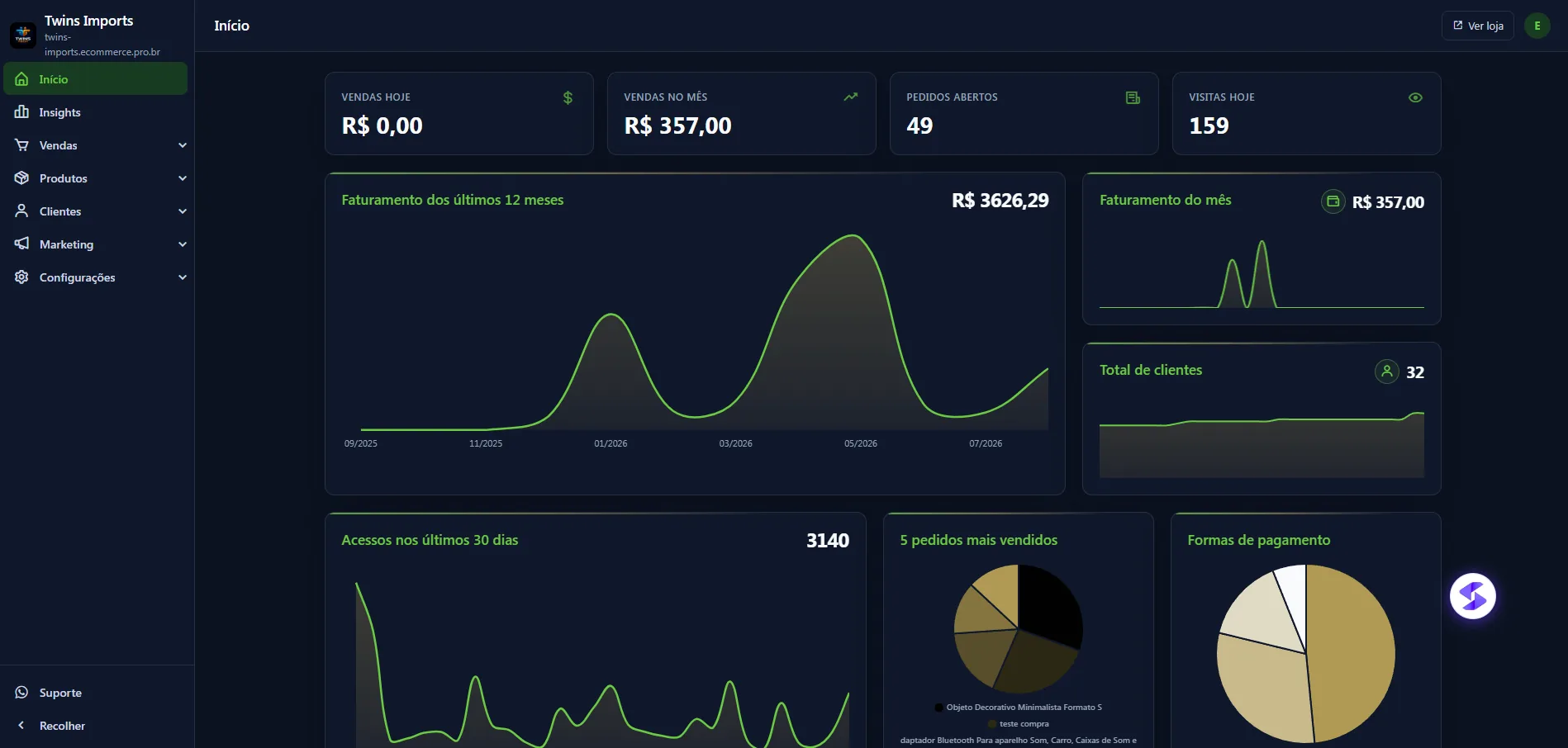This screenshot has height=748, width=1568.
Task: Click the external link icon in Ver loja
Action: click(x=1458, y=26)
